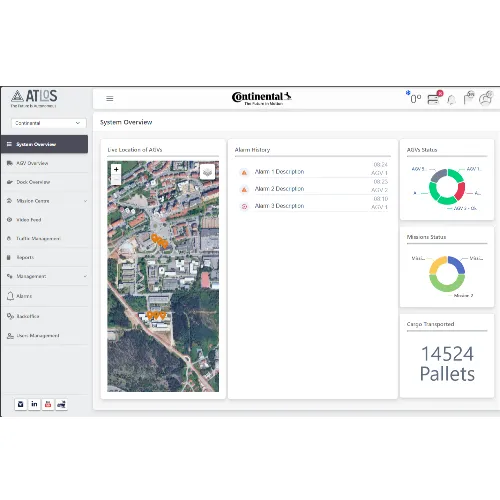The height and width of the screenshot is (500, 500).
Task: Click the 14524 Pallets cargo figure
Action: pos(447,364)
